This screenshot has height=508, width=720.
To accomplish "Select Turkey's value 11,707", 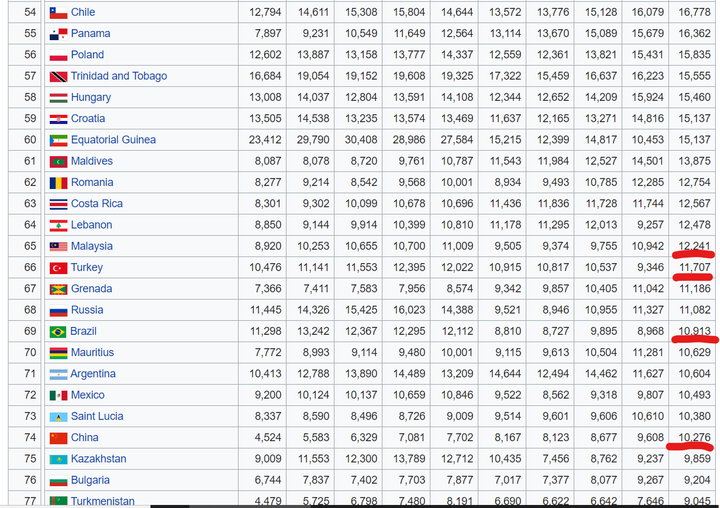I will [695, 267].
